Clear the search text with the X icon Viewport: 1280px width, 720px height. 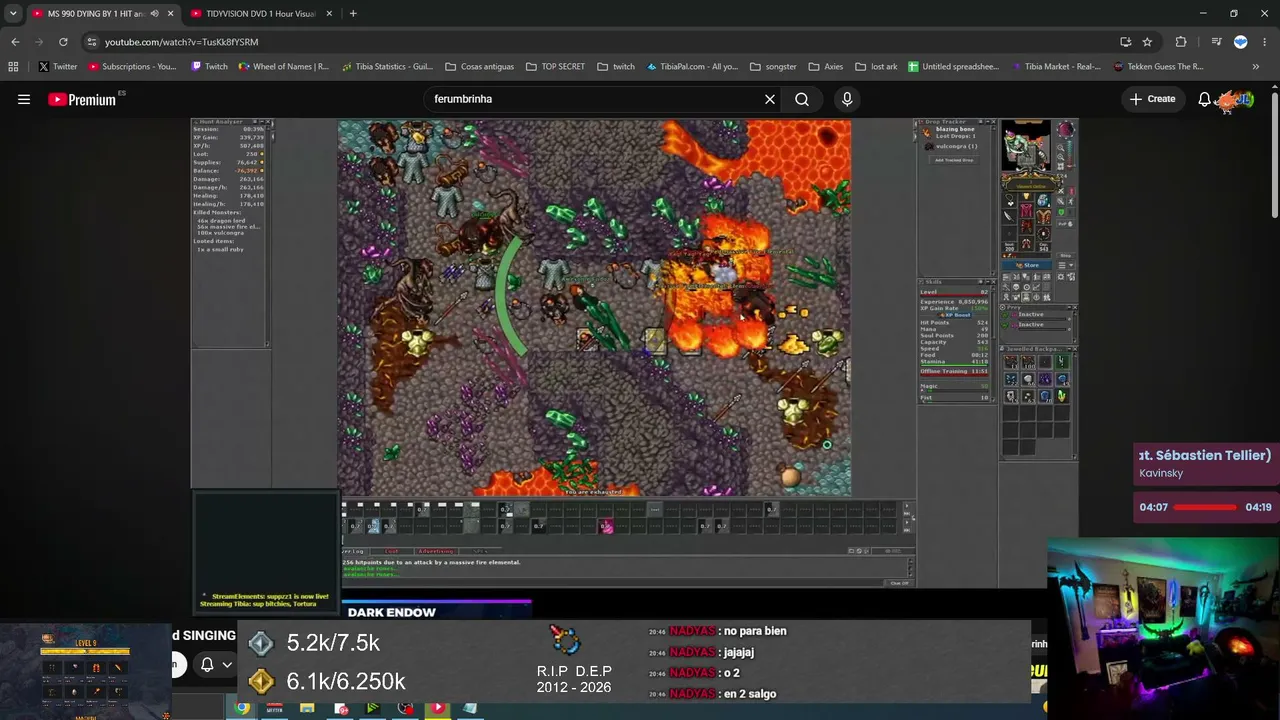tap(770, 99)
